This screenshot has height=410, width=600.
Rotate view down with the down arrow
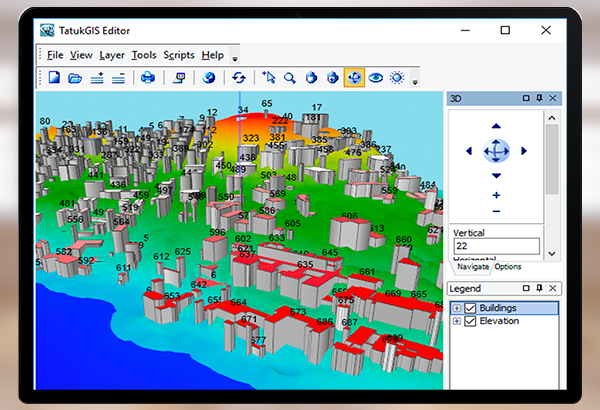pos(496,176)
